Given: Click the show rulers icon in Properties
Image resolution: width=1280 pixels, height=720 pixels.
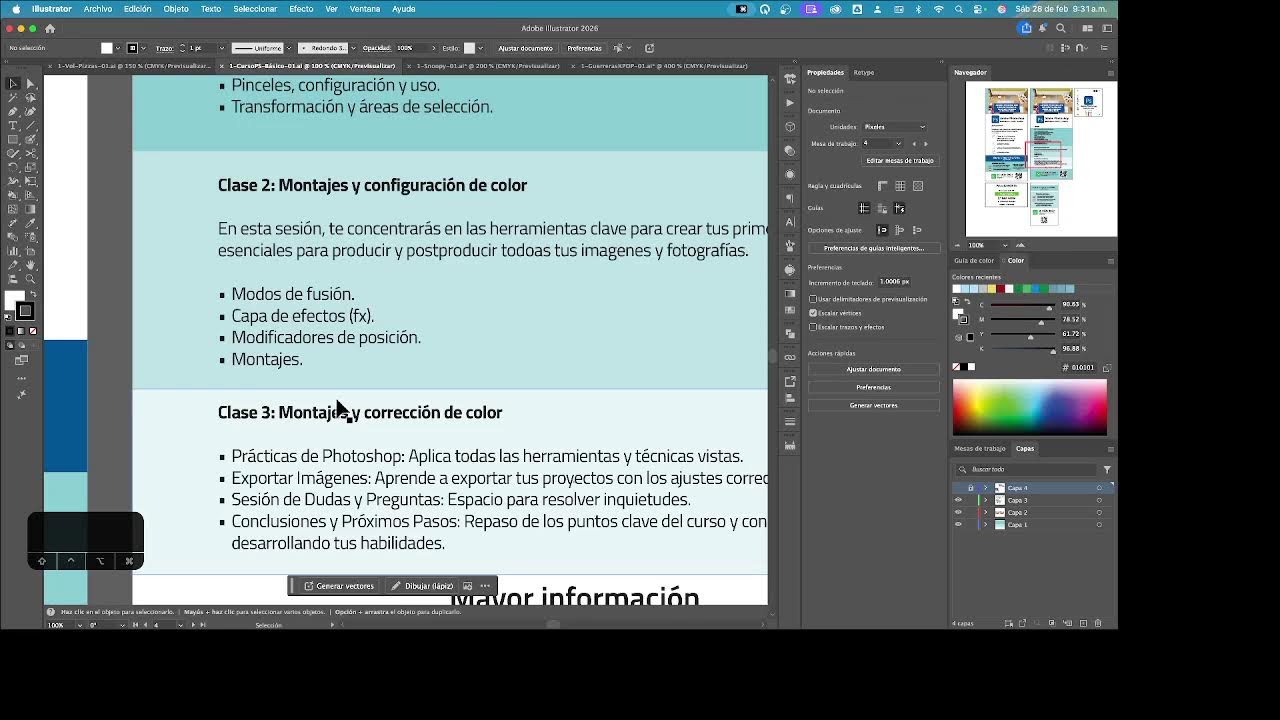Looking at the screenshot, I should pyautogui.click(x=883, y=186).
